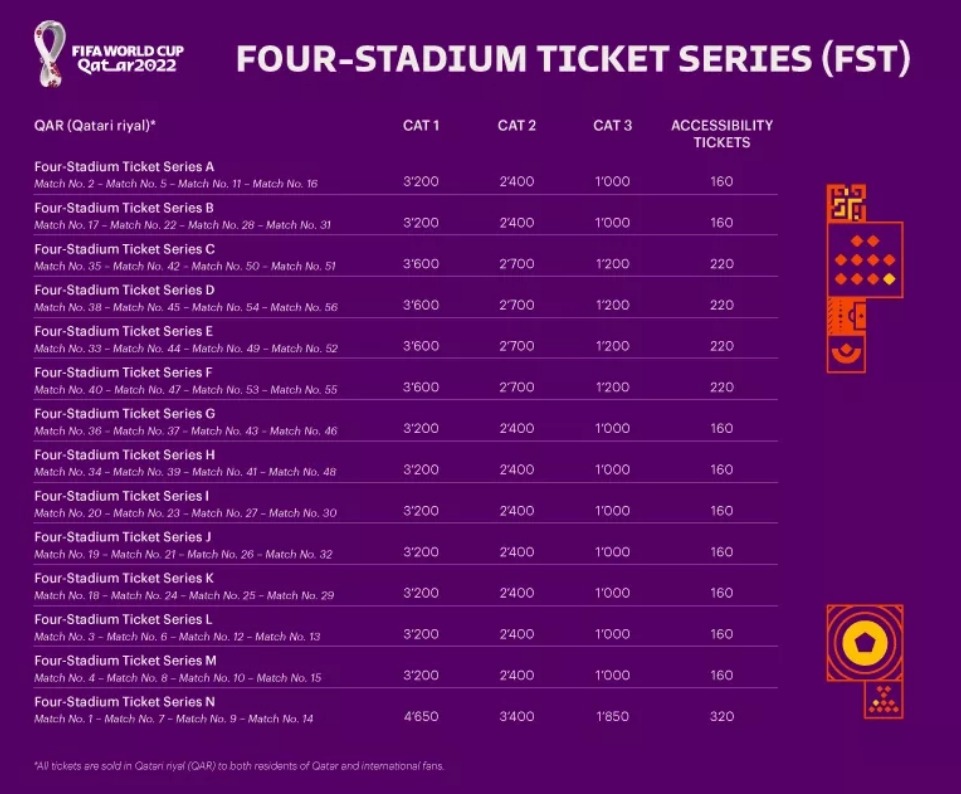Click the footnote about Qatari riyal sales
This screenshot has height=794, width=961.
238,766
